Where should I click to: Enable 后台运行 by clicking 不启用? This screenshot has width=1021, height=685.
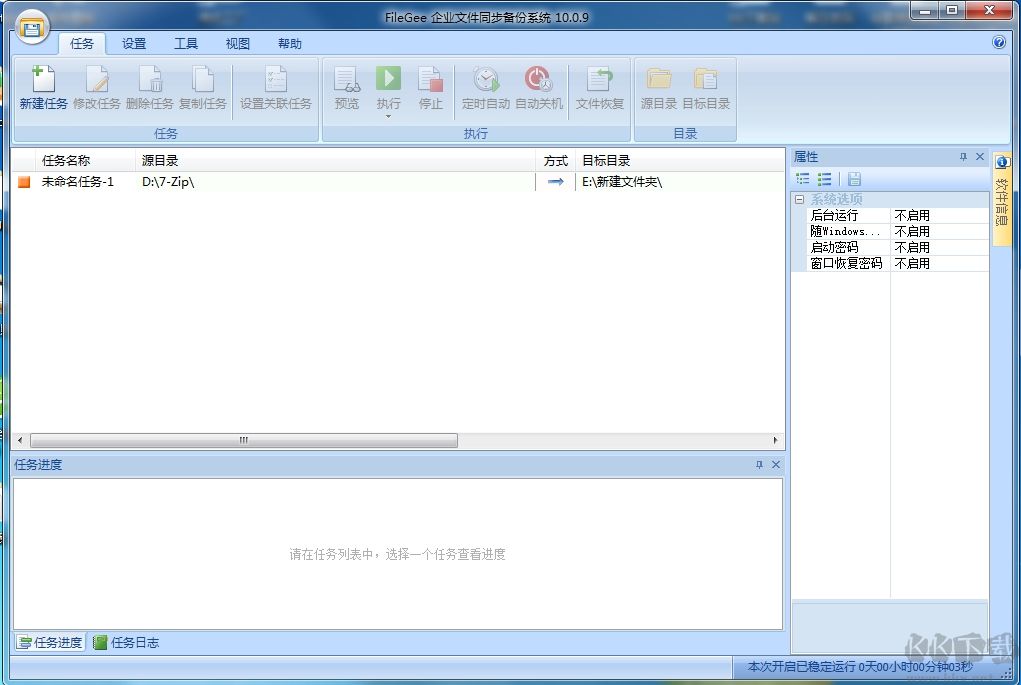pos(913,214)
